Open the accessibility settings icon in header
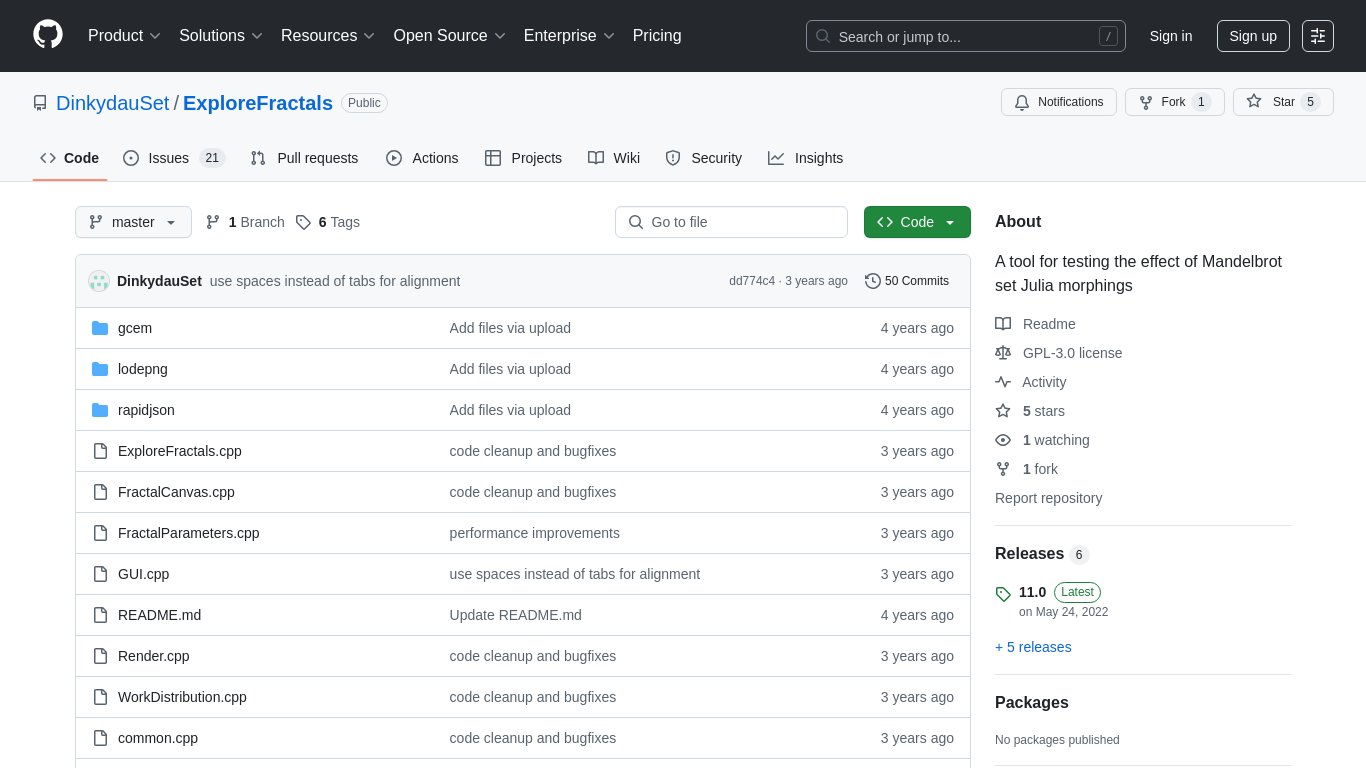This screenshot has width=1366, height=768. tap(1317, 36)
